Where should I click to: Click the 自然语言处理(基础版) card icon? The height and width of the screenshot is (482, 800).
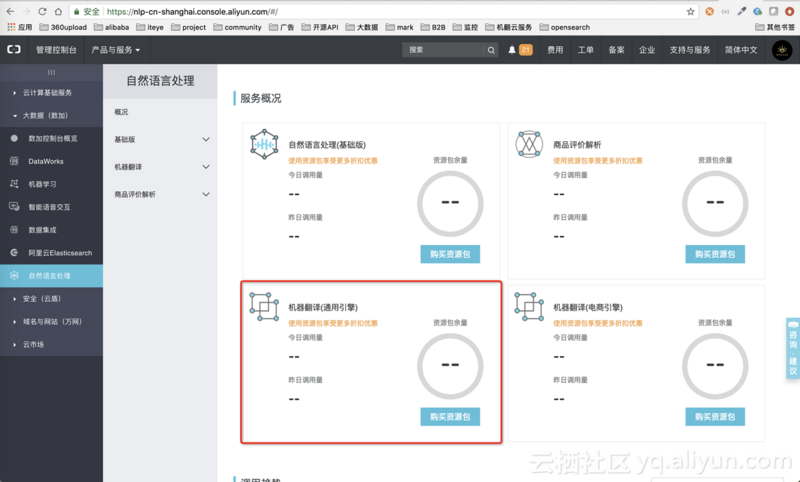(x=264, y=144)
